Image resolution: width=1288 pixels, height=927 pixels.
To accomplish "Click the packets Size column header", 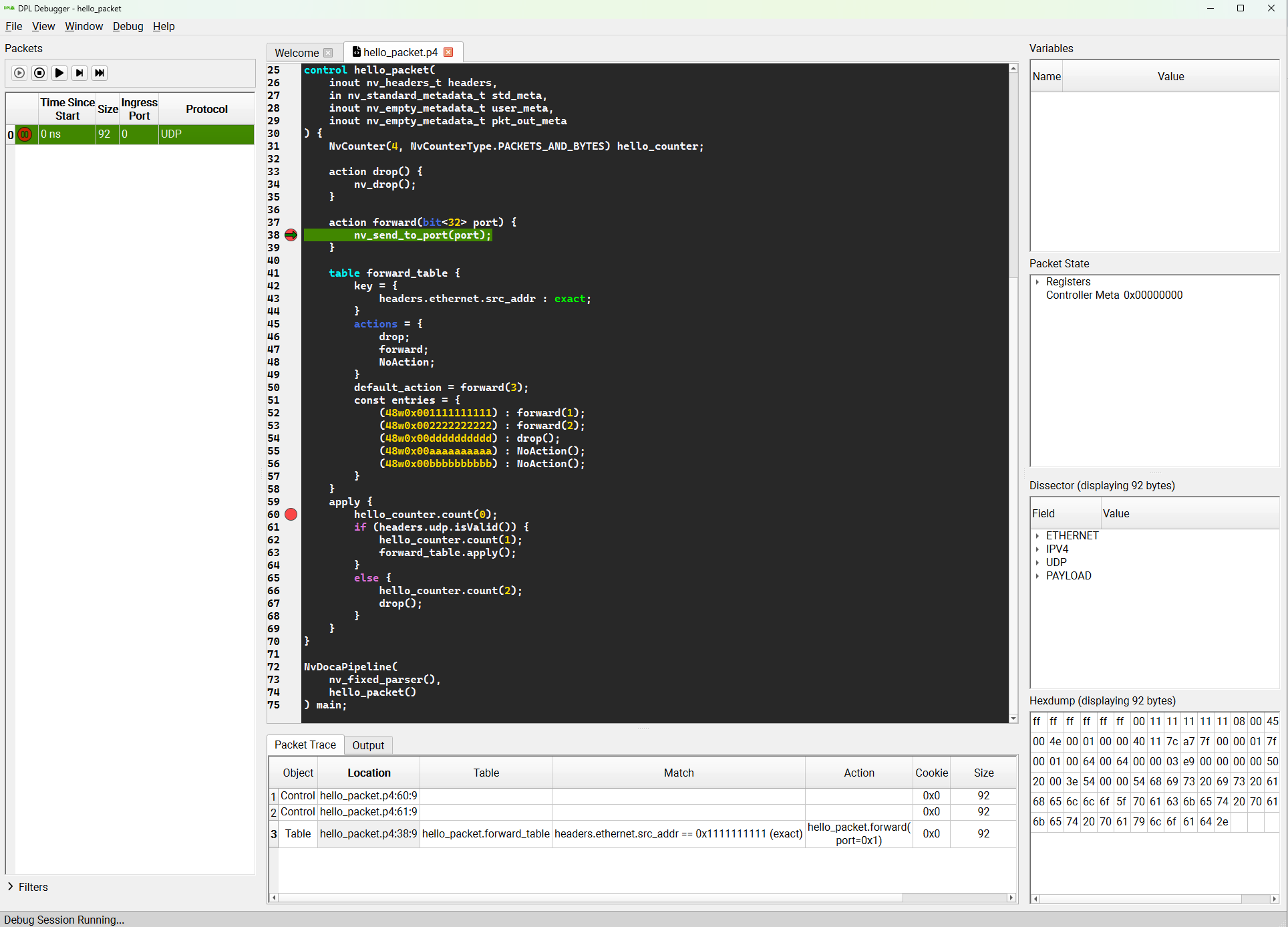I will coord(108,109).
